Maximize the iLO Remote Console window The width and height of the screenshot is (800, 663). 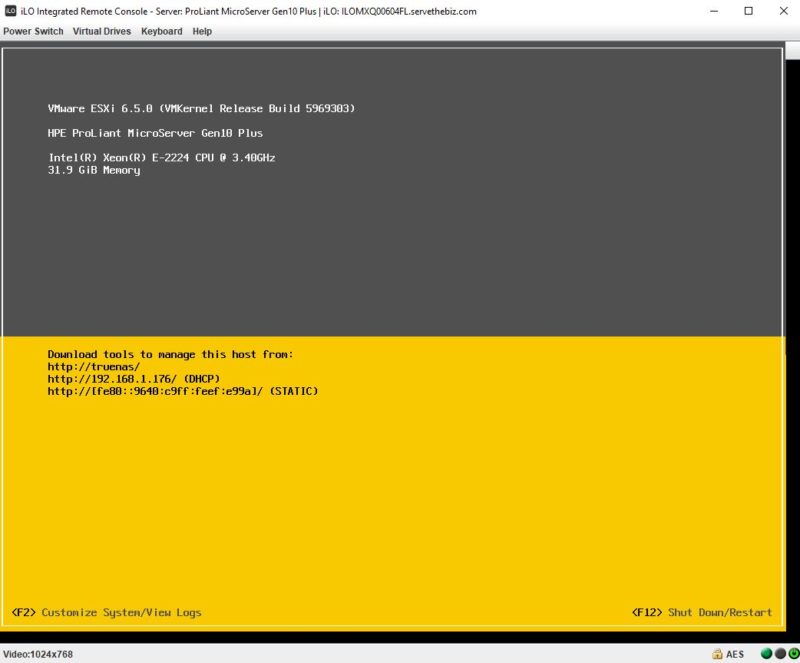tap(748, 11)
